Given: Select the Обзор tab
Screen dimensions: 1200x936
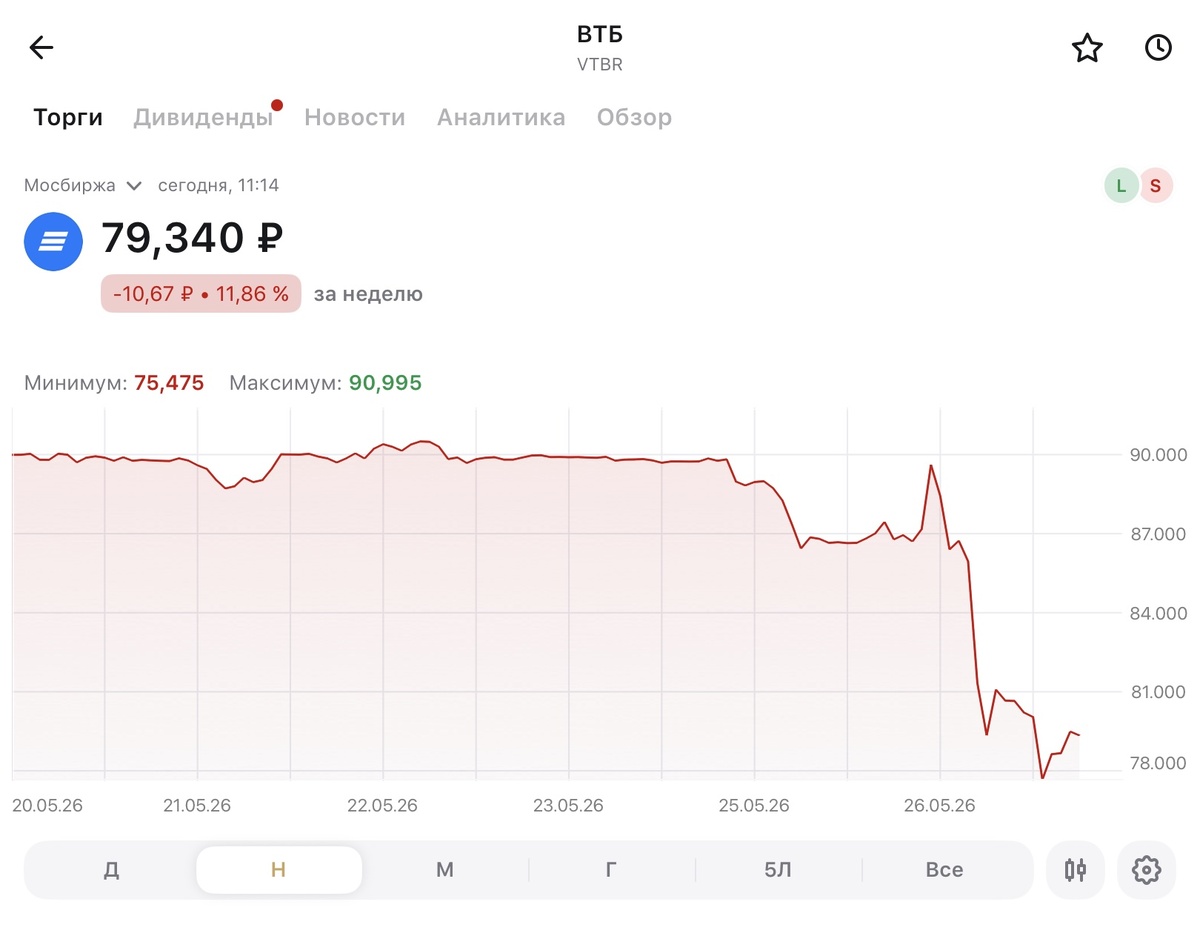Looking at the screenshot, I should (634, 117).
